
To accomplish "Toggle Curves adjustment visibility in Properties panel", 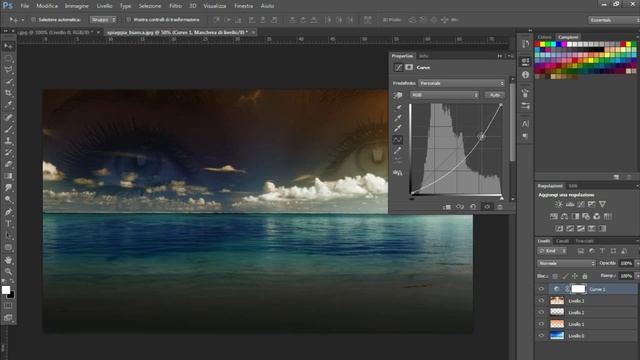I will coord(487,207).
